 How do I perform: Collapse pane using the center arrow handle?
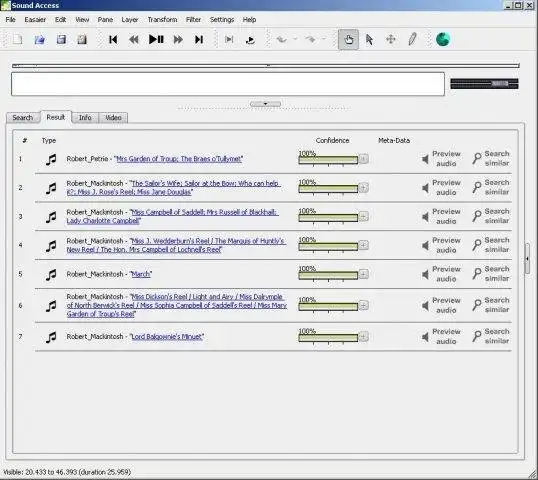pos(265,104)
